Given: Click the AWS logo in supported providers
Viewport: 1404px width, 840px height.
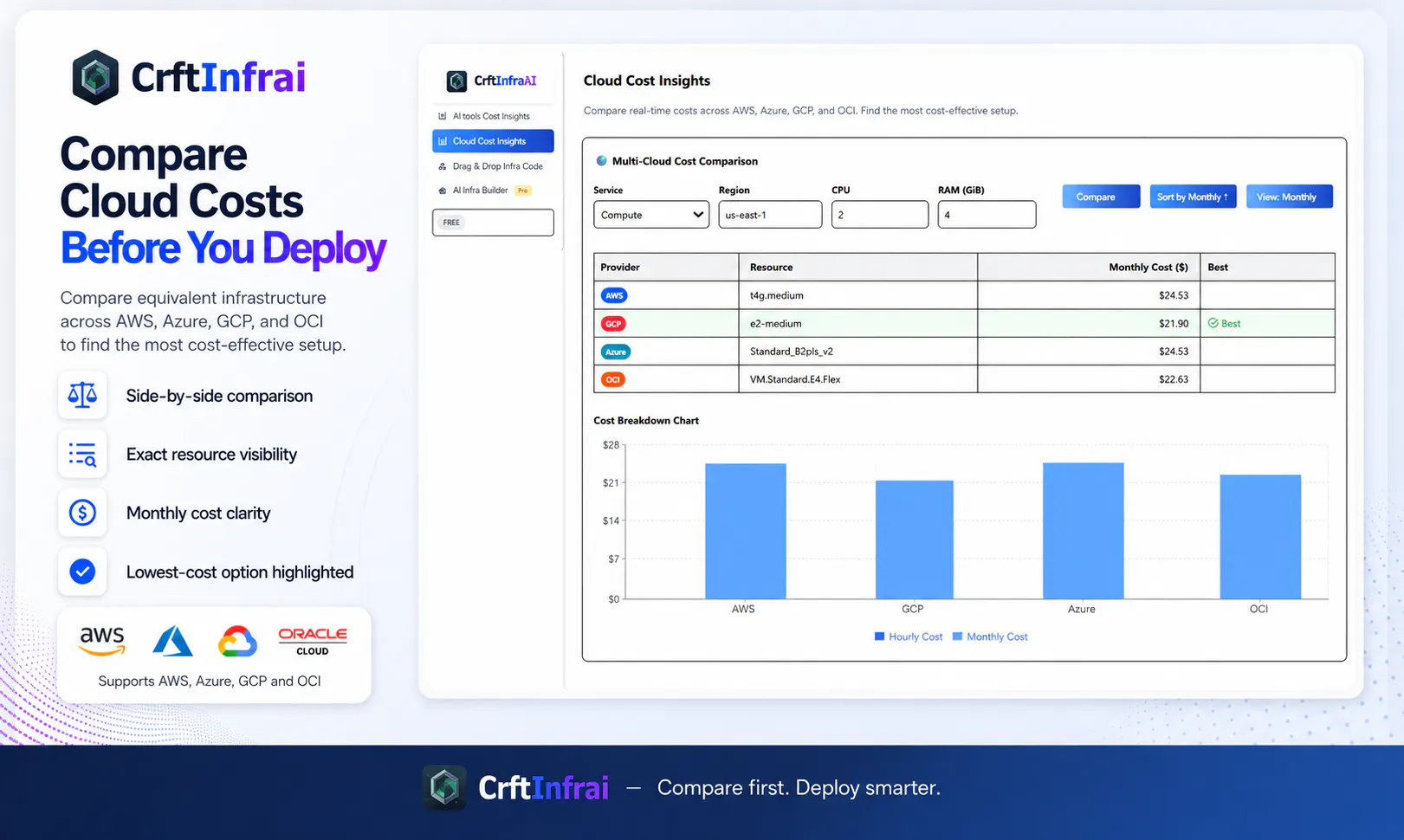Looking at the screenshot, I should (102, 641).
